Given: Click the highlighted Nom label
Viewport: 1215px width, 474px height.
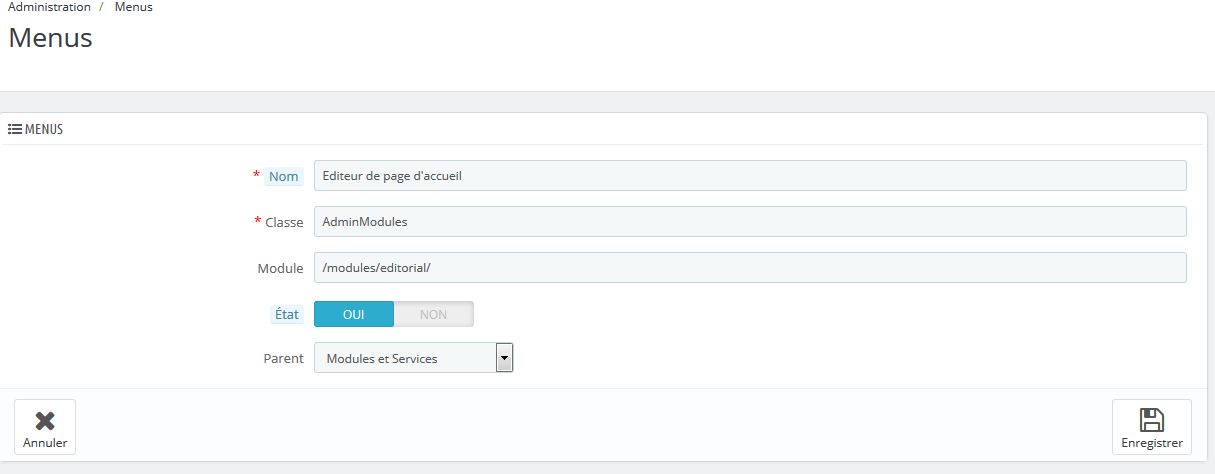Looking at the screenshot, I should coord(284,176).
